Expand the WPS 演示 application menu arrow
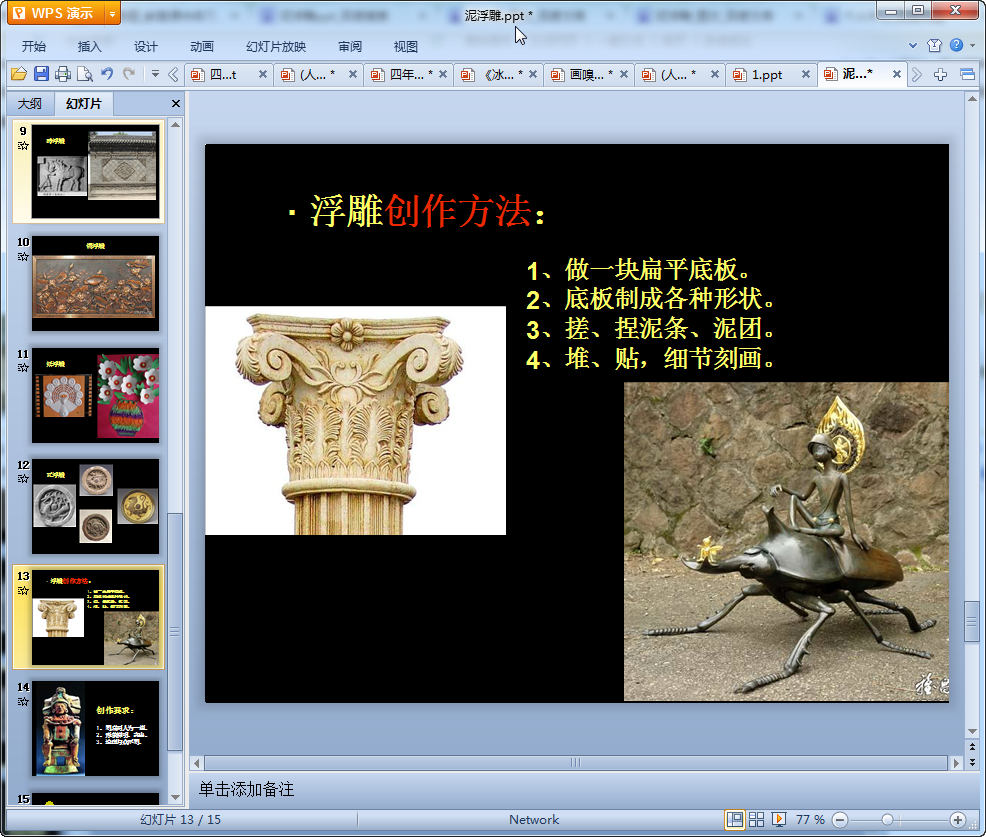 pos(111,13)
